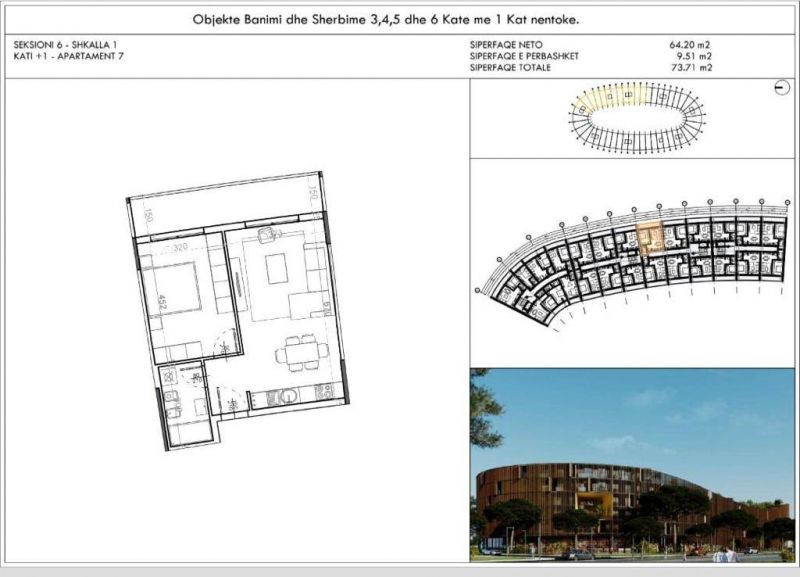Click the north arrow compass symbol

click(779, 89)
